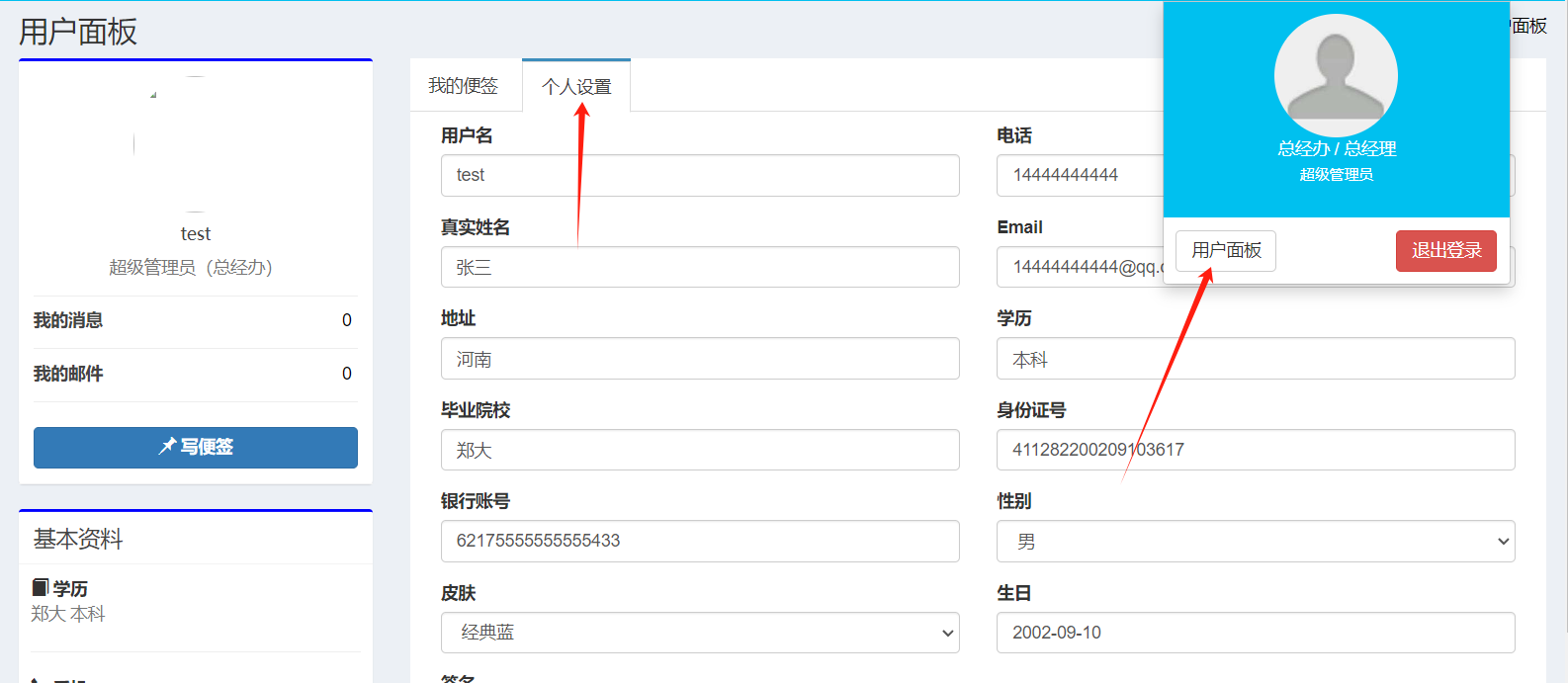The width and height of the screenshot is (1568, 683).
Task: Click the 地址 field containing 河南
Action: click(700, 359)
